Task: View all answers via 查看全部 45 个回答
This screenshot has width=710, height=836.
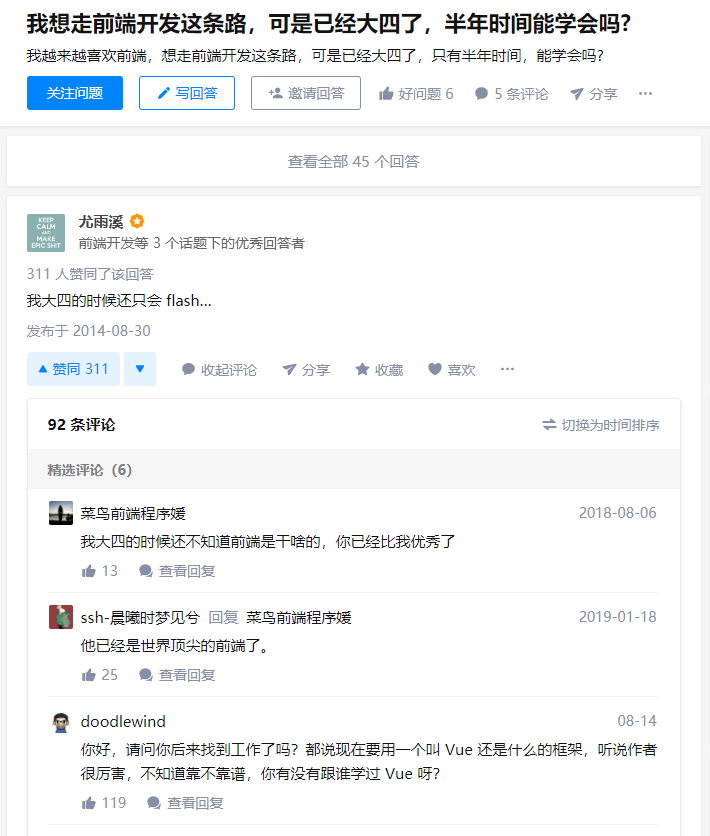Action: (x=353, y=161)
